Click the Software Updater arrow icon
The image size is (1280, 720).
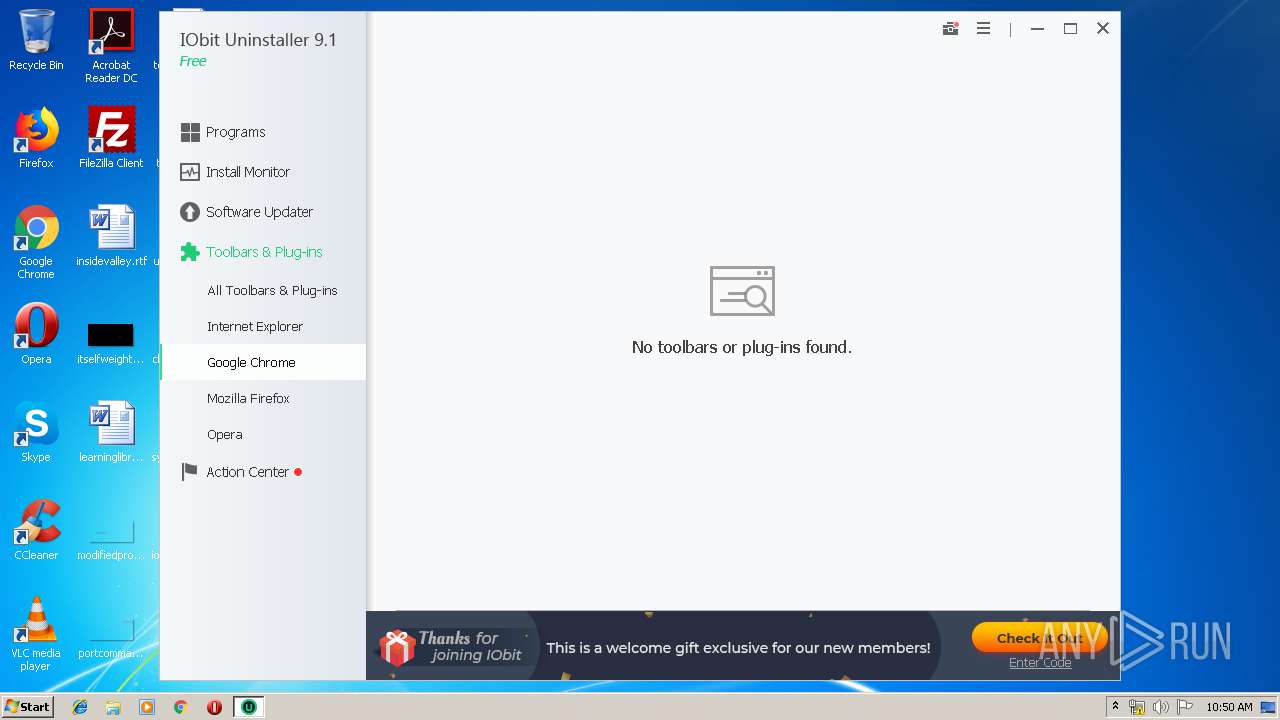click(x=190, y=212)
